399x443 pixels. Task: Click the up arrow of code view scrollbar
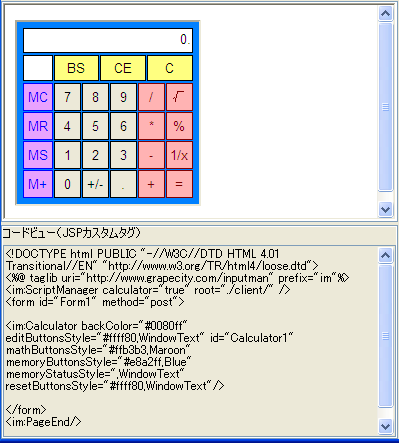pyautogui.click(x=385, y=255)
